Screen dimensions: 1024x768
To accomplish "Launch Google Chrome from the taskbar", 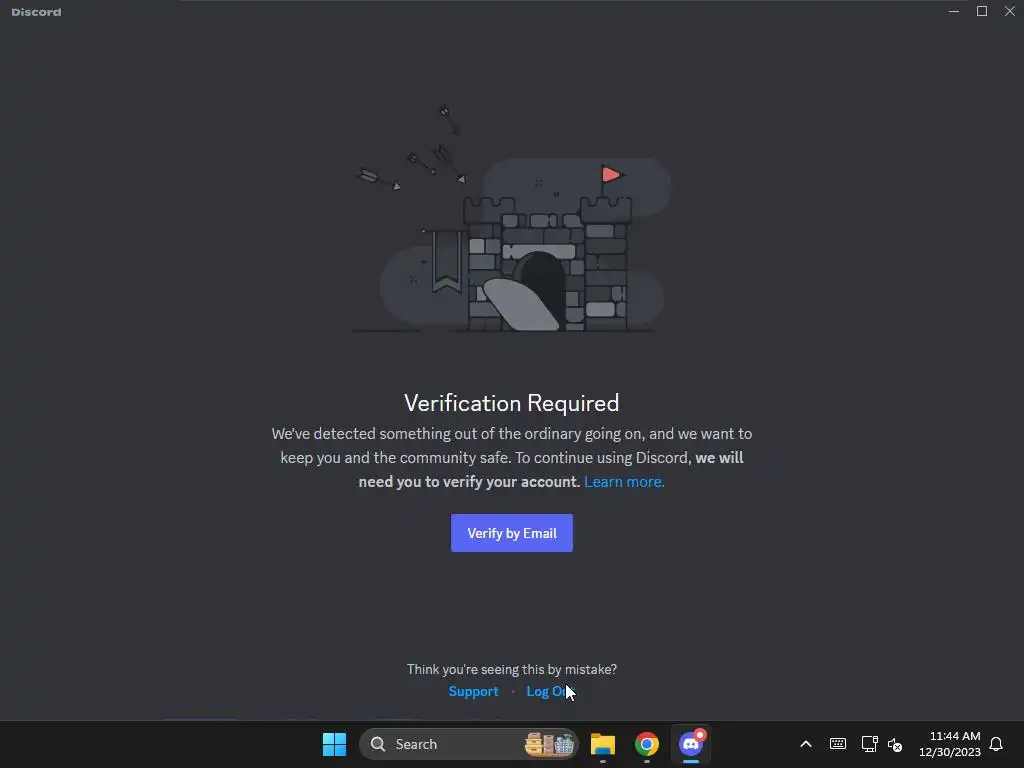I will [647, 744].
